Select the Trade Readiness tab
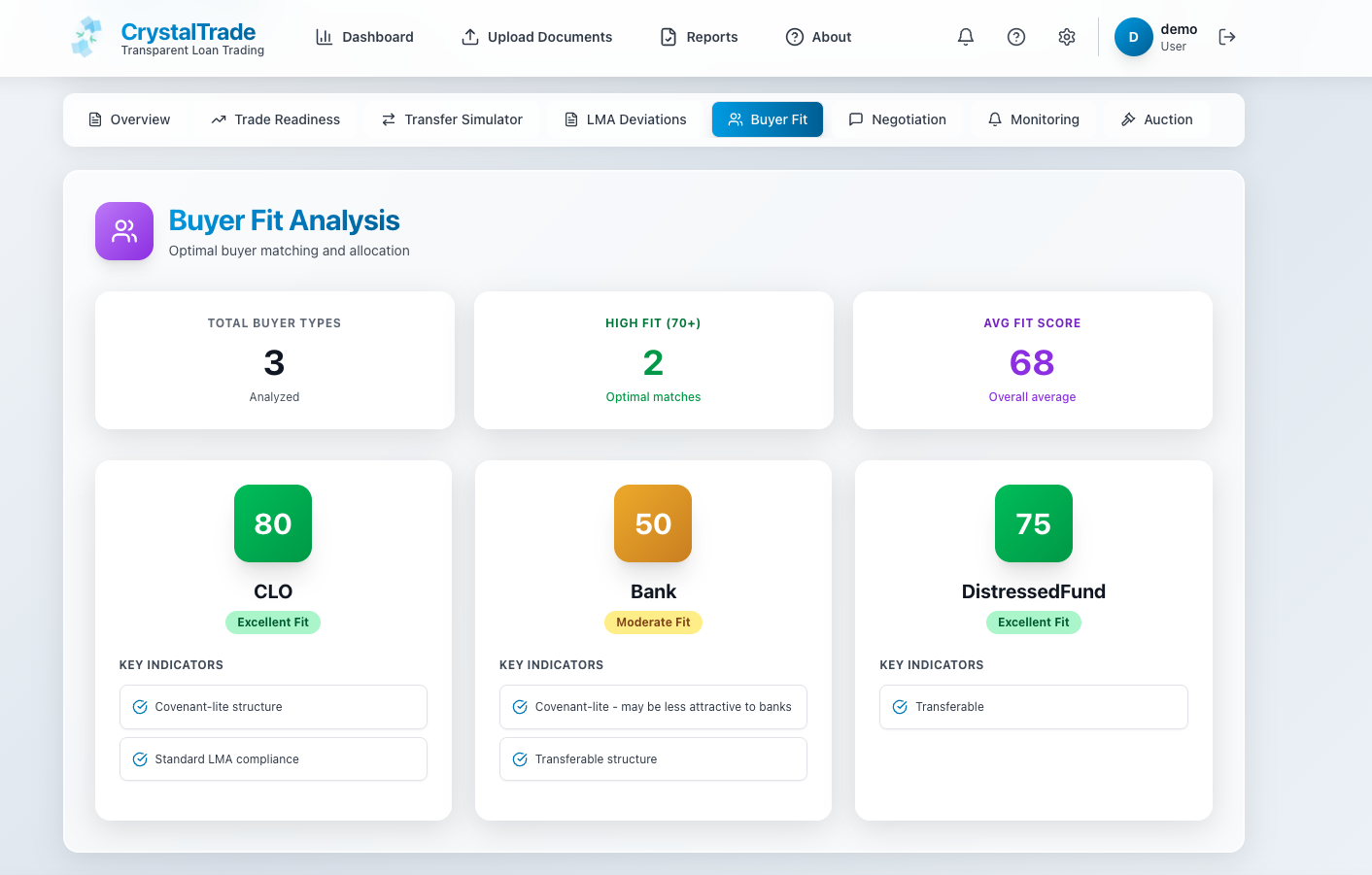The image size is (1372, 875). coord(275,119)
